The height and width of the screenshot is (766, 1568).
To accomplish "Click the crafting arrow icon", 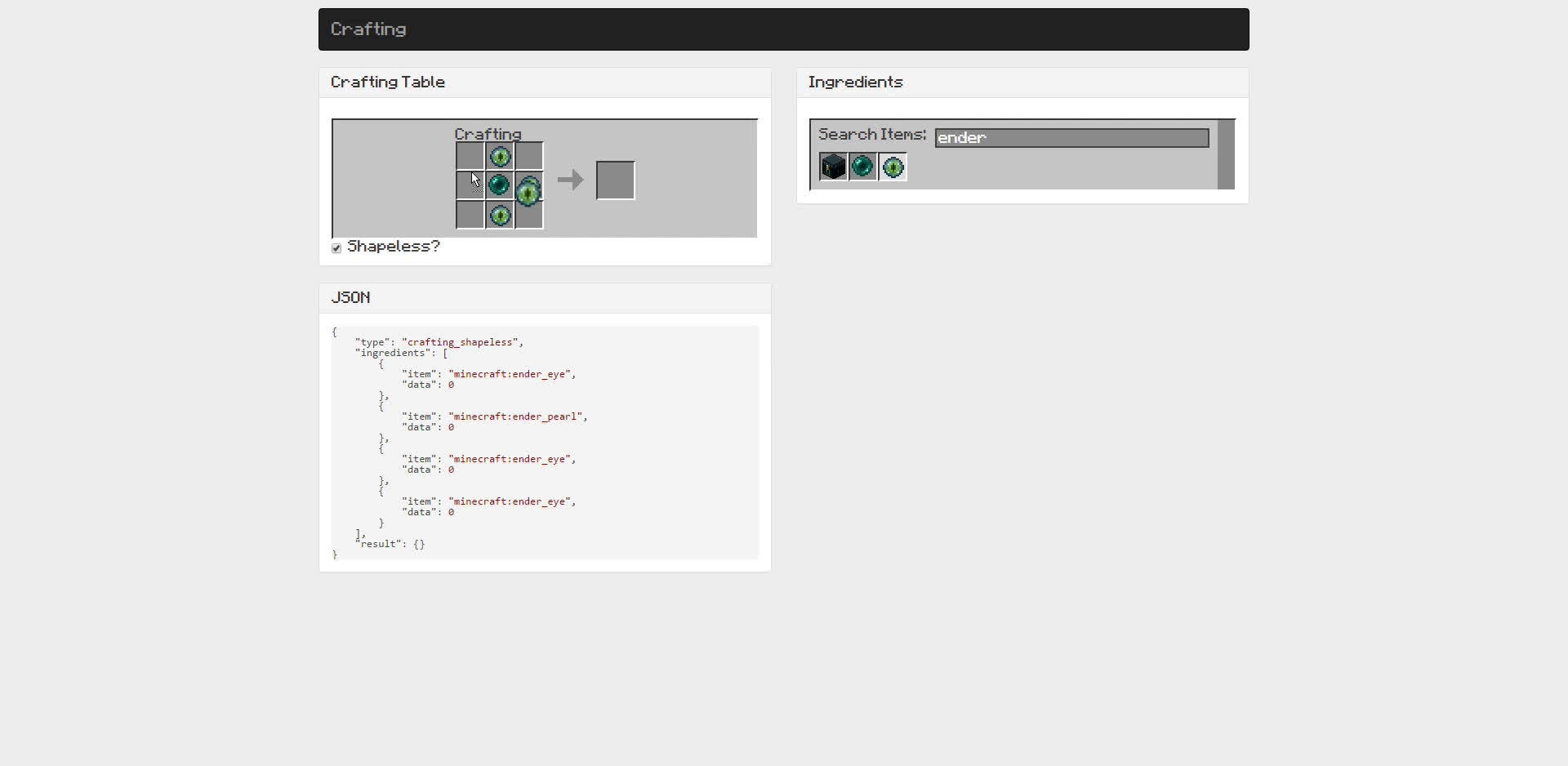I will pyautogui.click(x=570, y=180).
